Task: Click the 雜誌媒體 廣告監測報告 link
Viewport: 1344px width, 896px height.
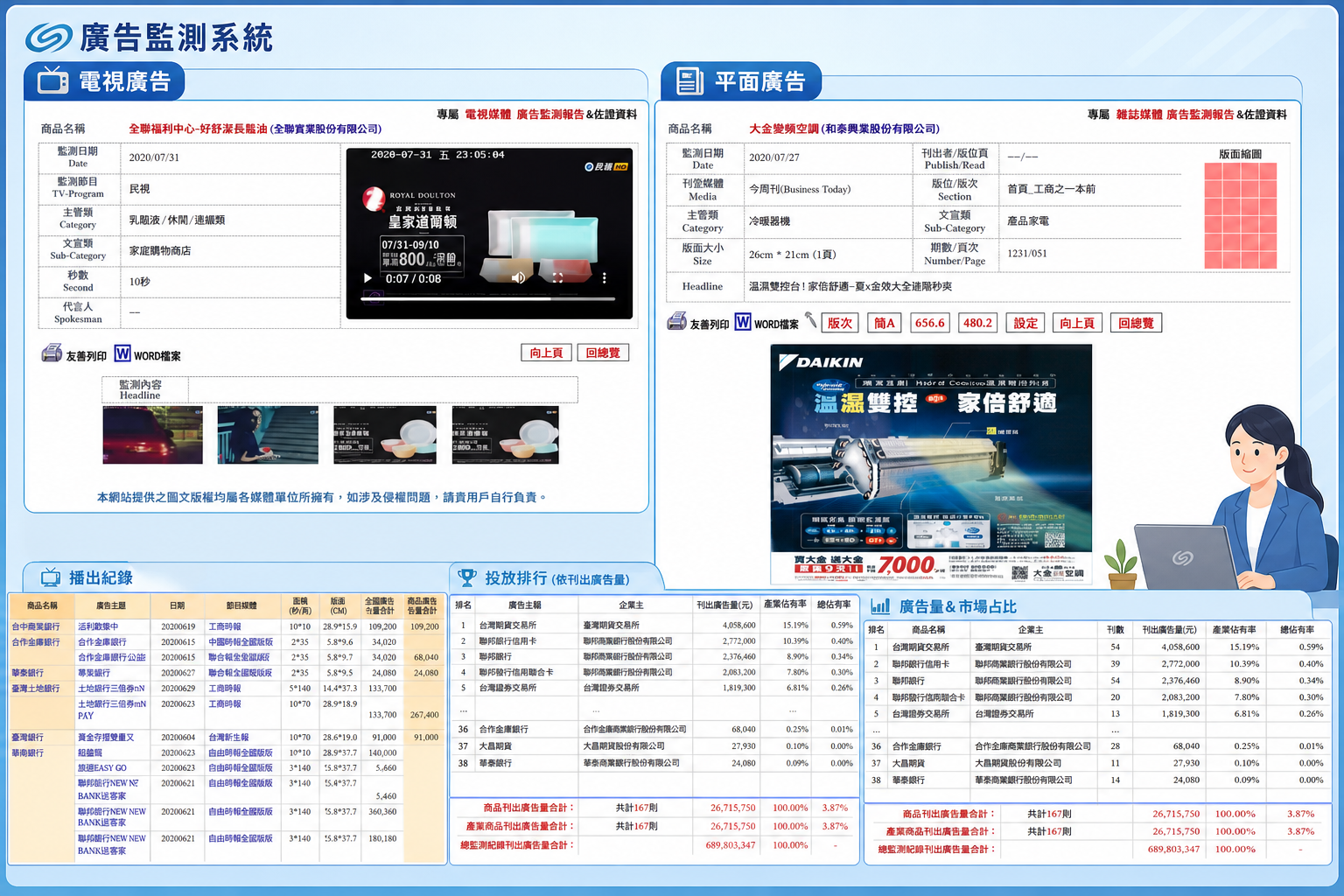Action: click(1175, 115)
